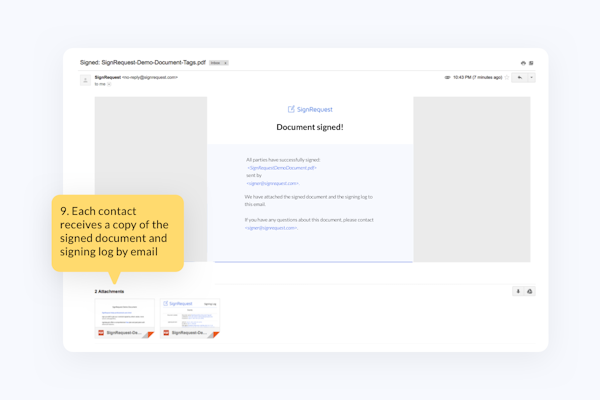The image size is (600, 400).
Task: Reply to the SignRequest email
Action: coord(520,78)
